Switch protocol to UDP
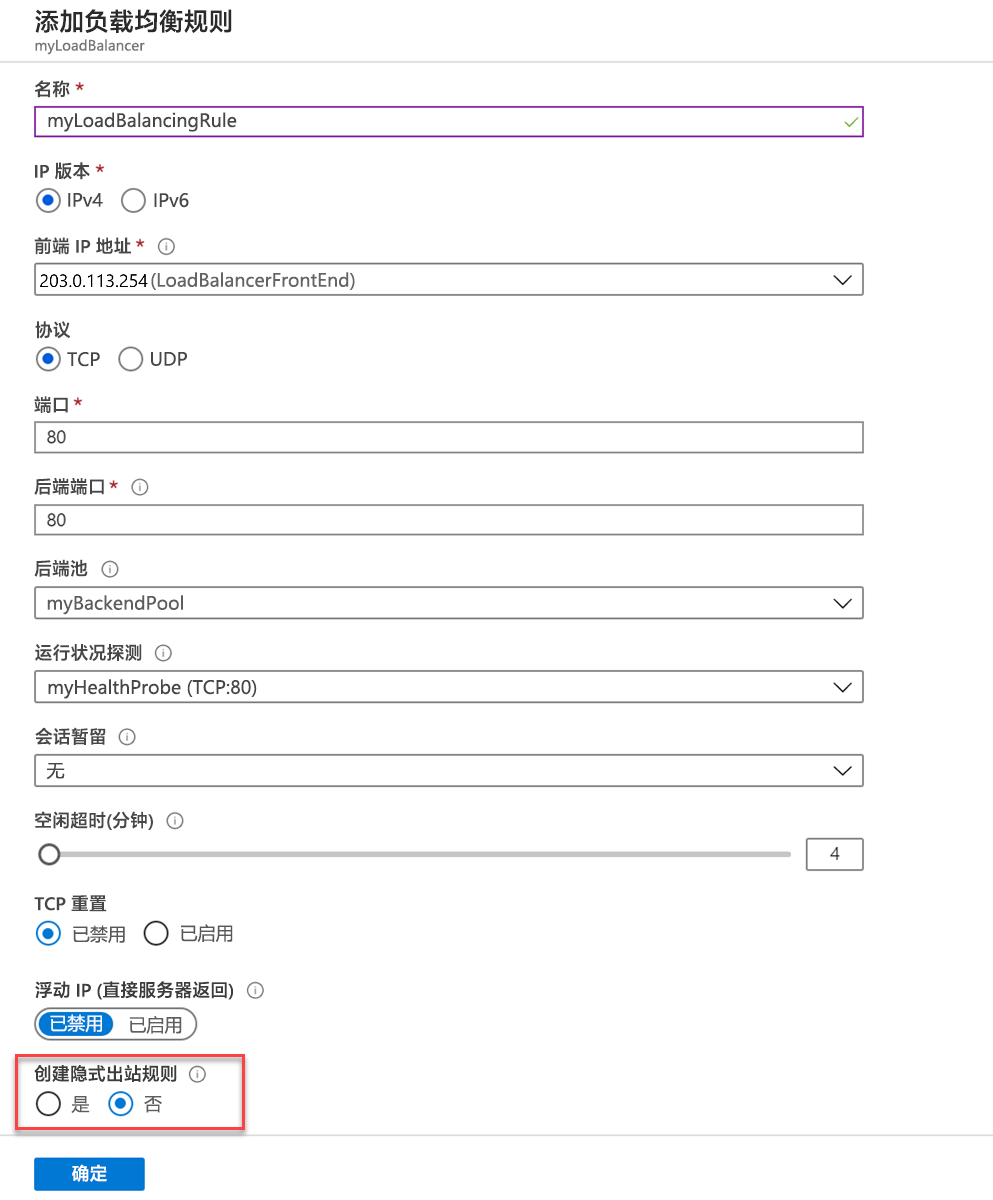The height and width of the screenshot is (1200, 993). tap(130, 359)
